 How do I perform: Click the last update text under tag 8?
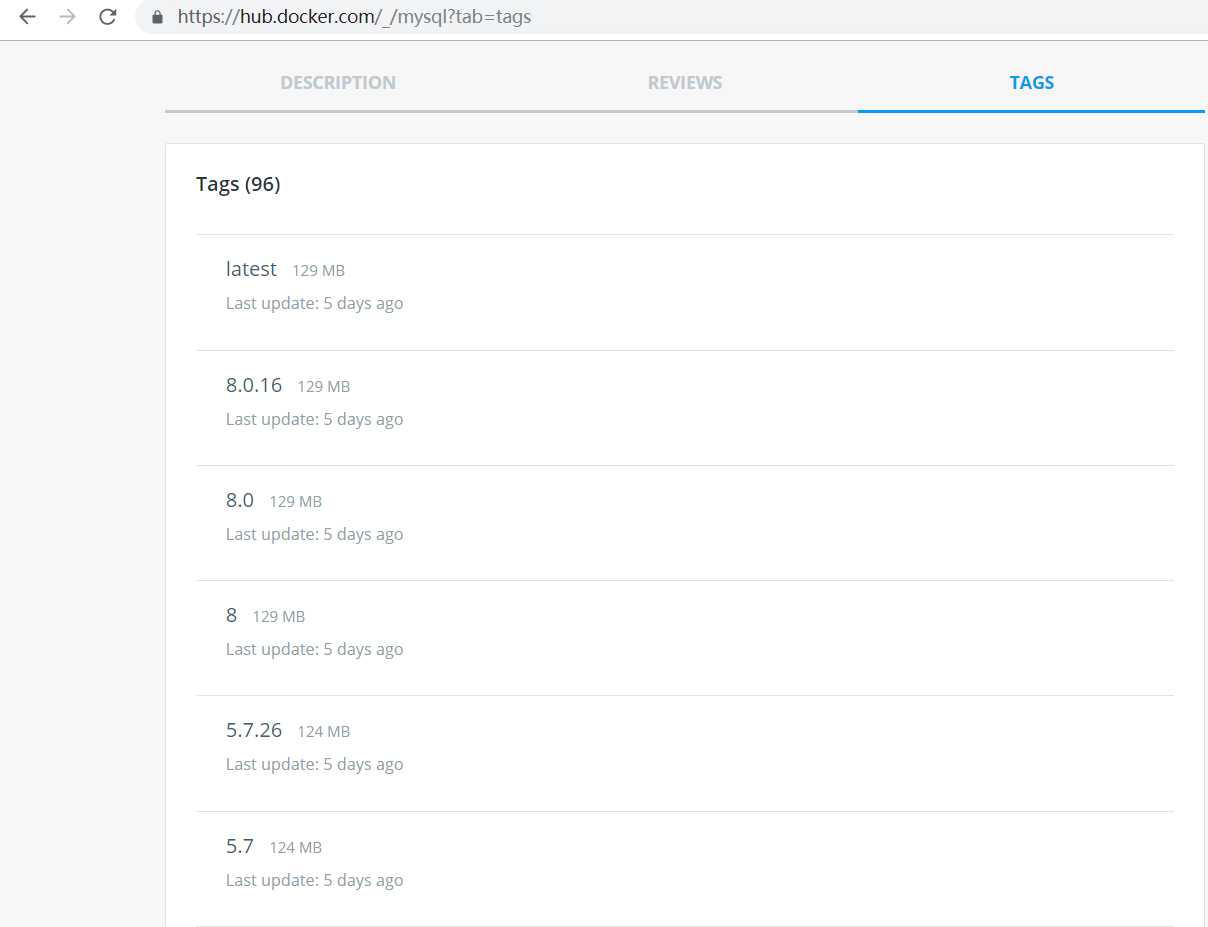pyautogui.click(x=314, y=649)
